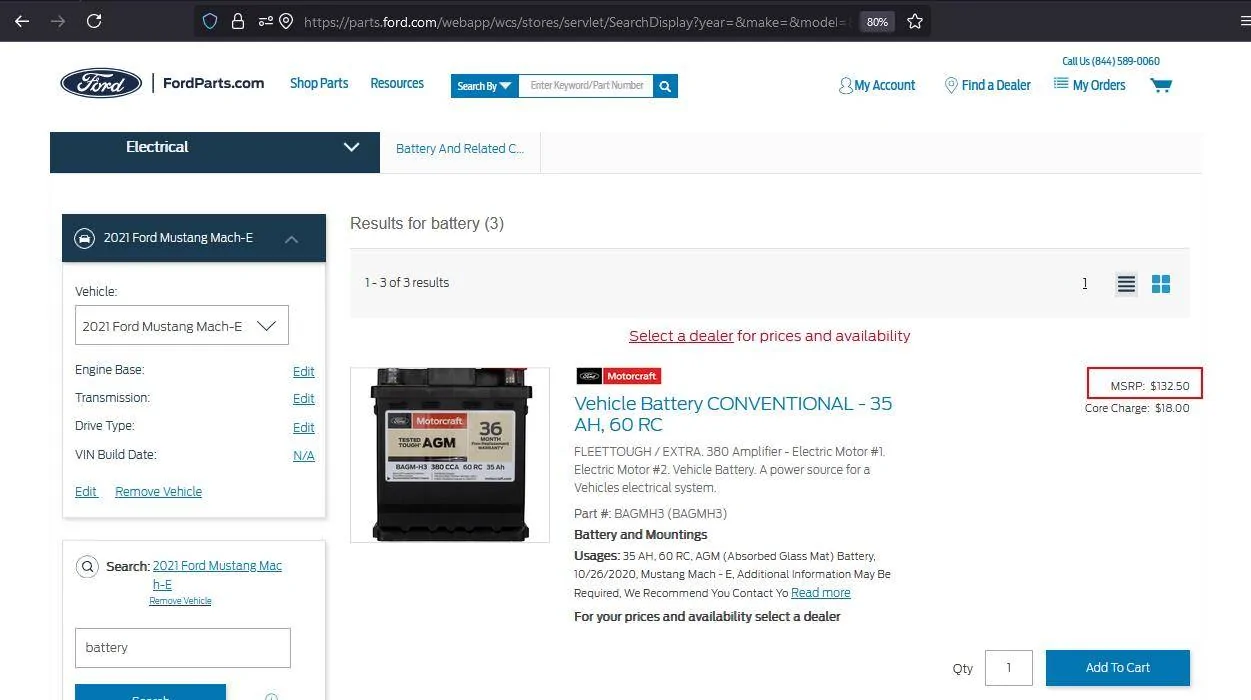
Task: Click the battery search text field
Action: point(183,648)
